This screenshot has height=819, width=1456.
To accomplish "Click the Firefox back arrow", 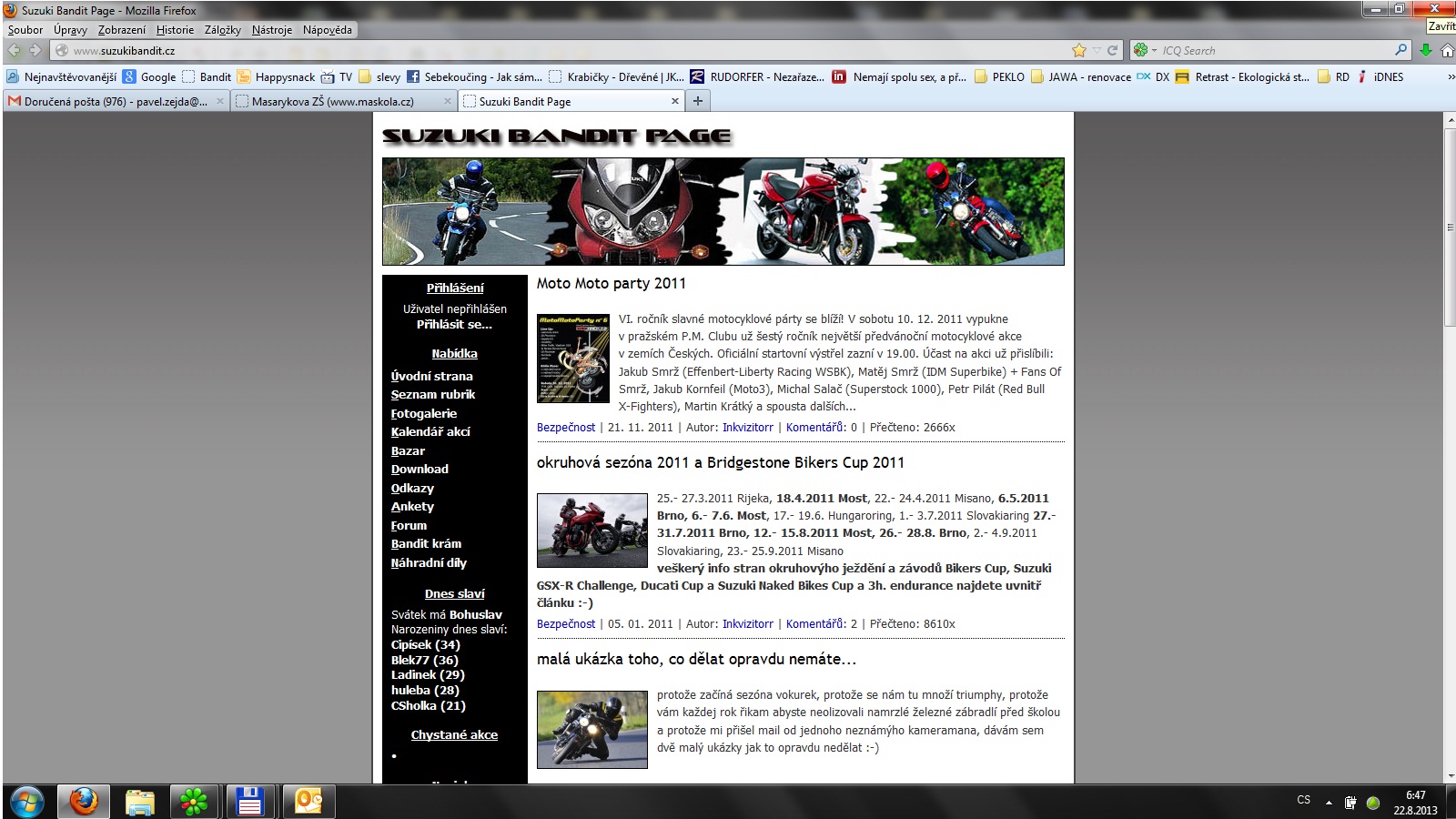I will click(x=15, y=51).
